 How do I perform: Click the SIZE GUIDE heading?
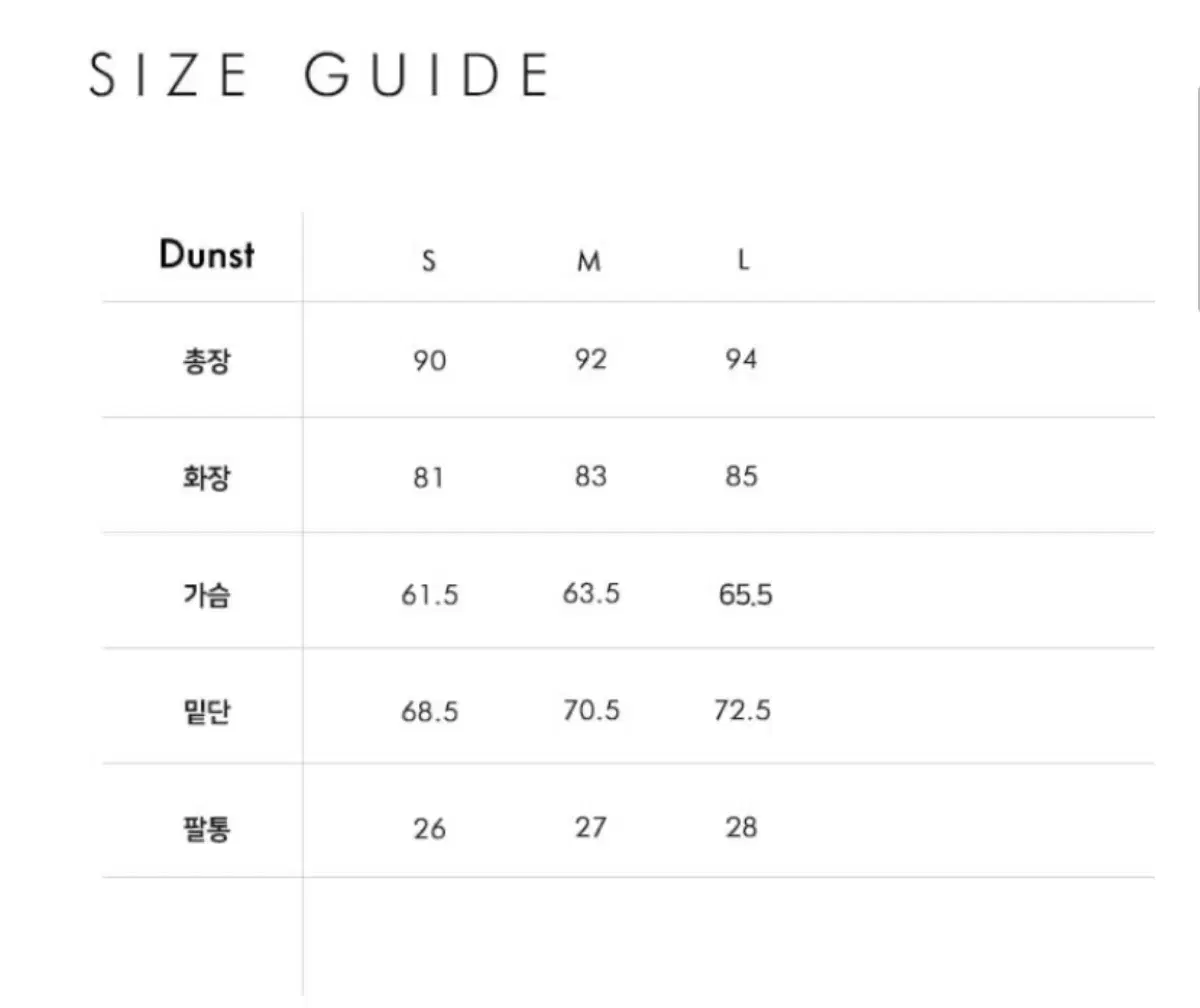click(x=319, y=74)
